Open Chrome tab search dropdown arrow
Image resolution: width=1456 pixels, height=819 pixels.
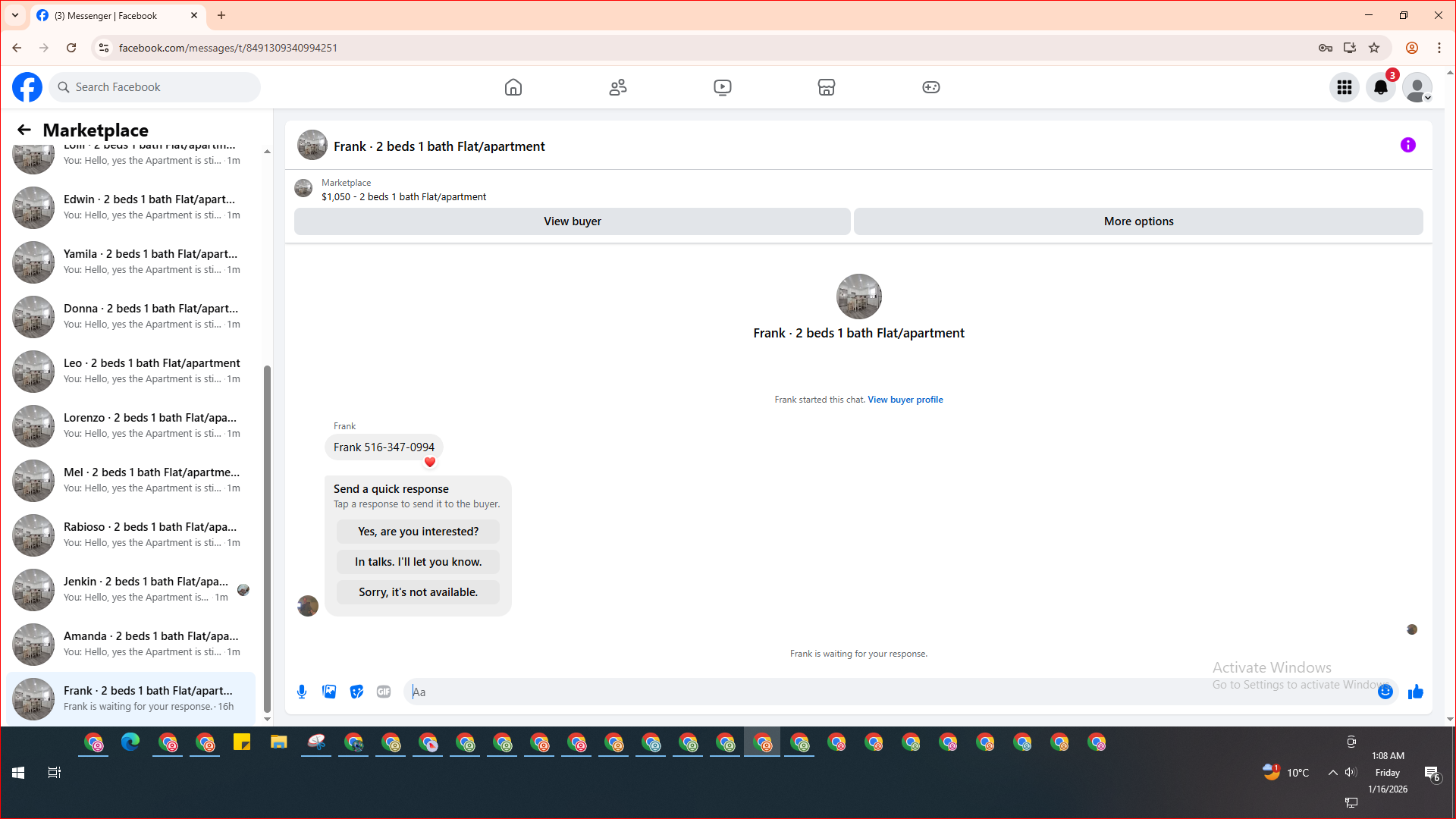[15, 15]
